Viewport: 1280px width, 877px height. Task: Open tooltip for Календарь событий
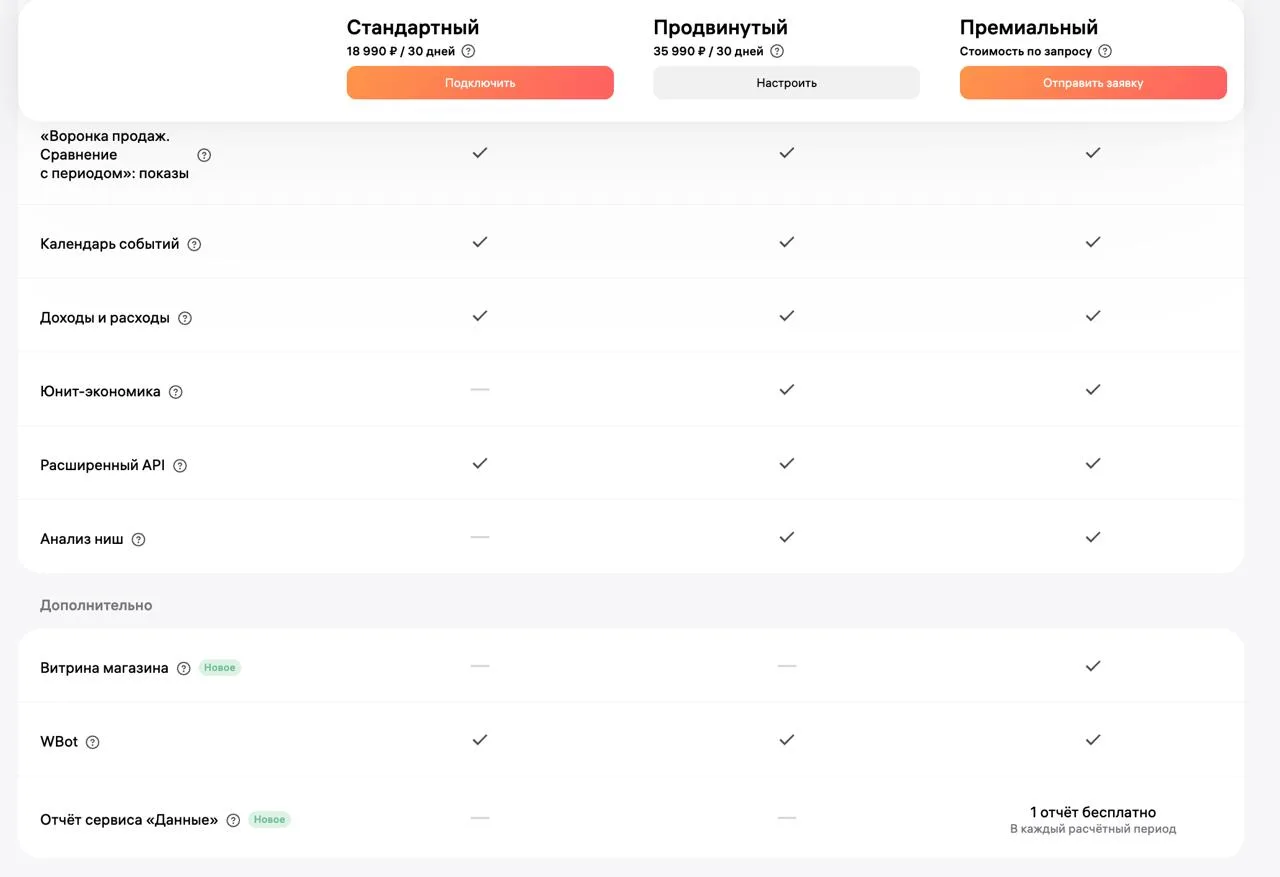click(194, 244)
